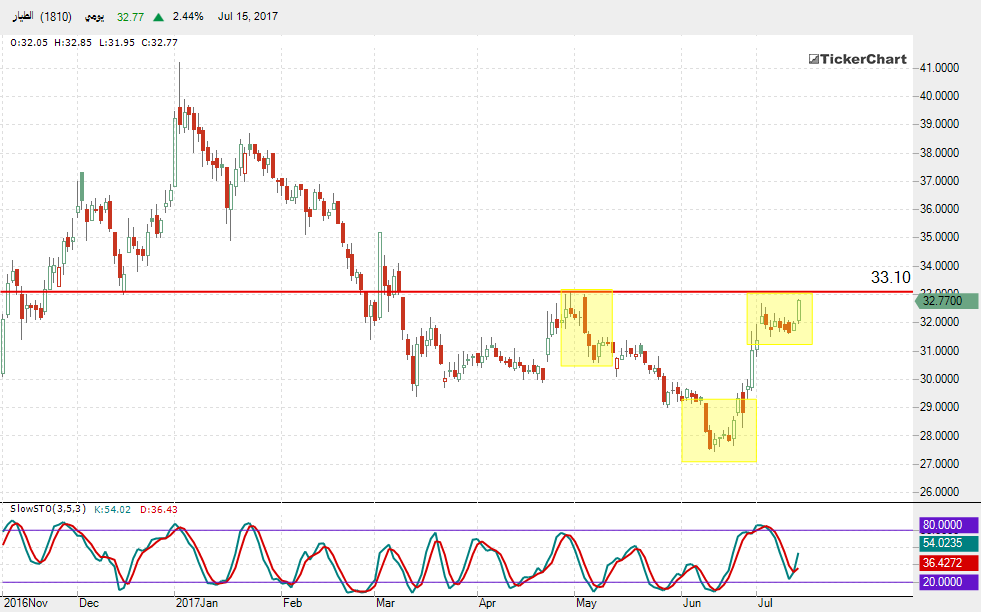Click the TickerChart logo watermark
The image size is (981, 612).
[857, 60]
